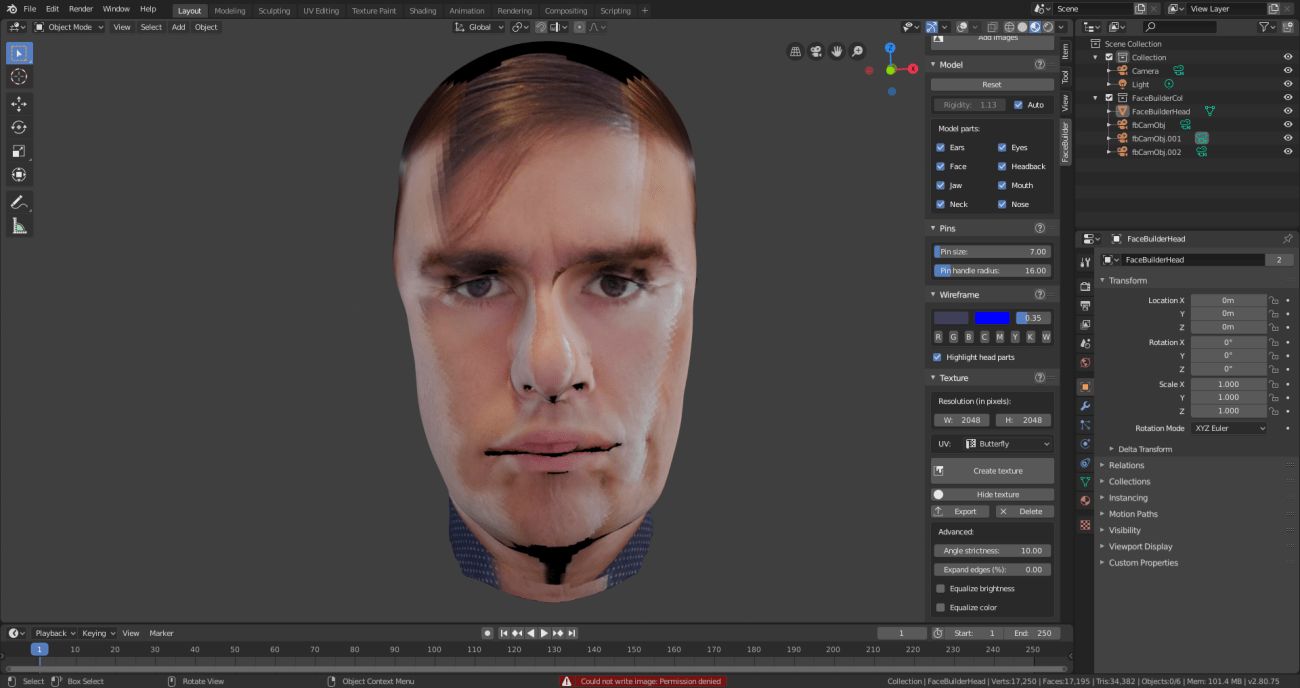Screen dimensions: 1300x688
Task: Select the Move tool
Action: click(x=19, y=104)
